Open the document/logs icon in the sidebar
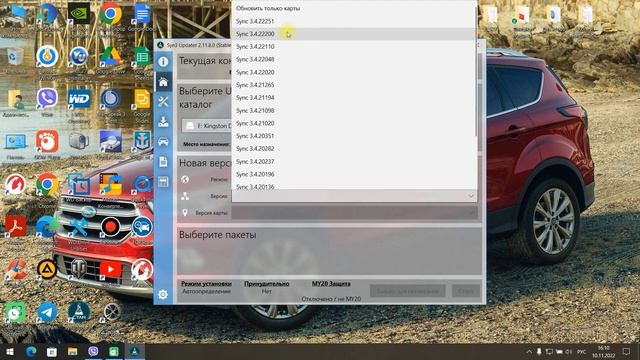 [163, 161]
